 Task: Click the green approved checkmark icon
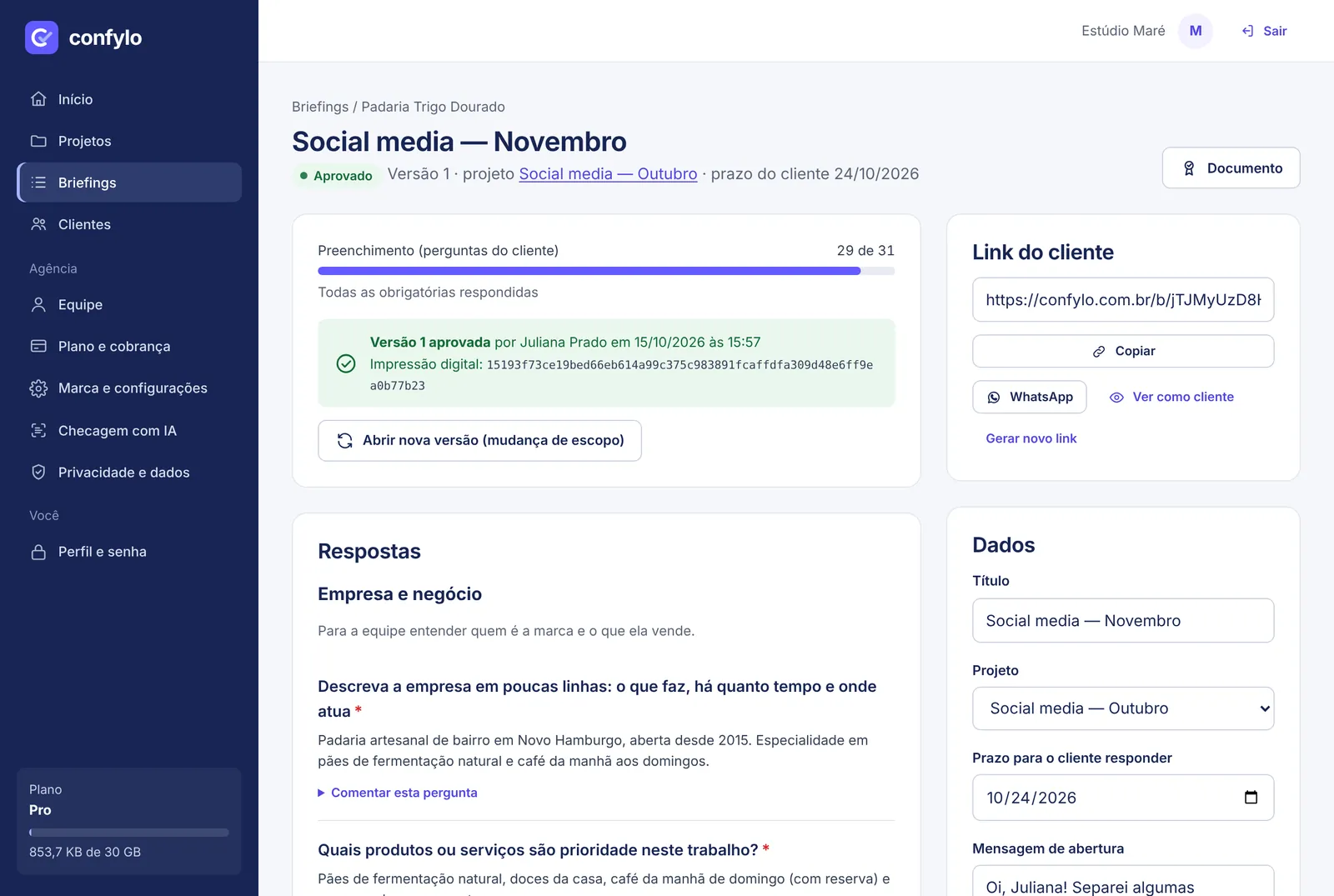(x=346, y=363)
